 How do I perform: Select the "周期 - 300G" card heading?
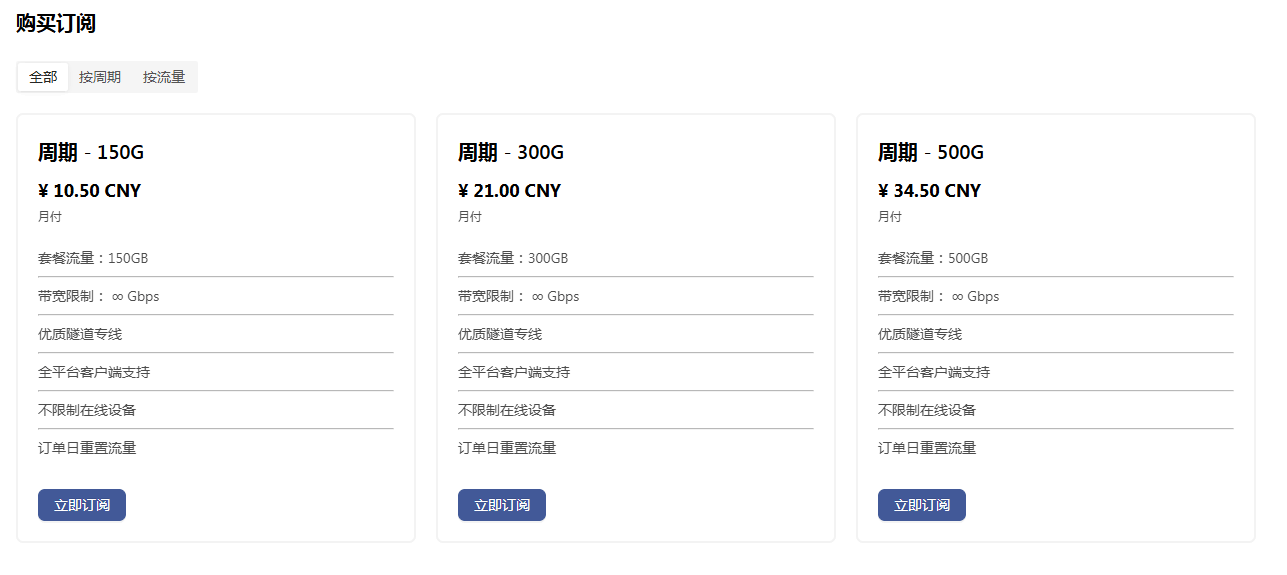click(511, 152)
